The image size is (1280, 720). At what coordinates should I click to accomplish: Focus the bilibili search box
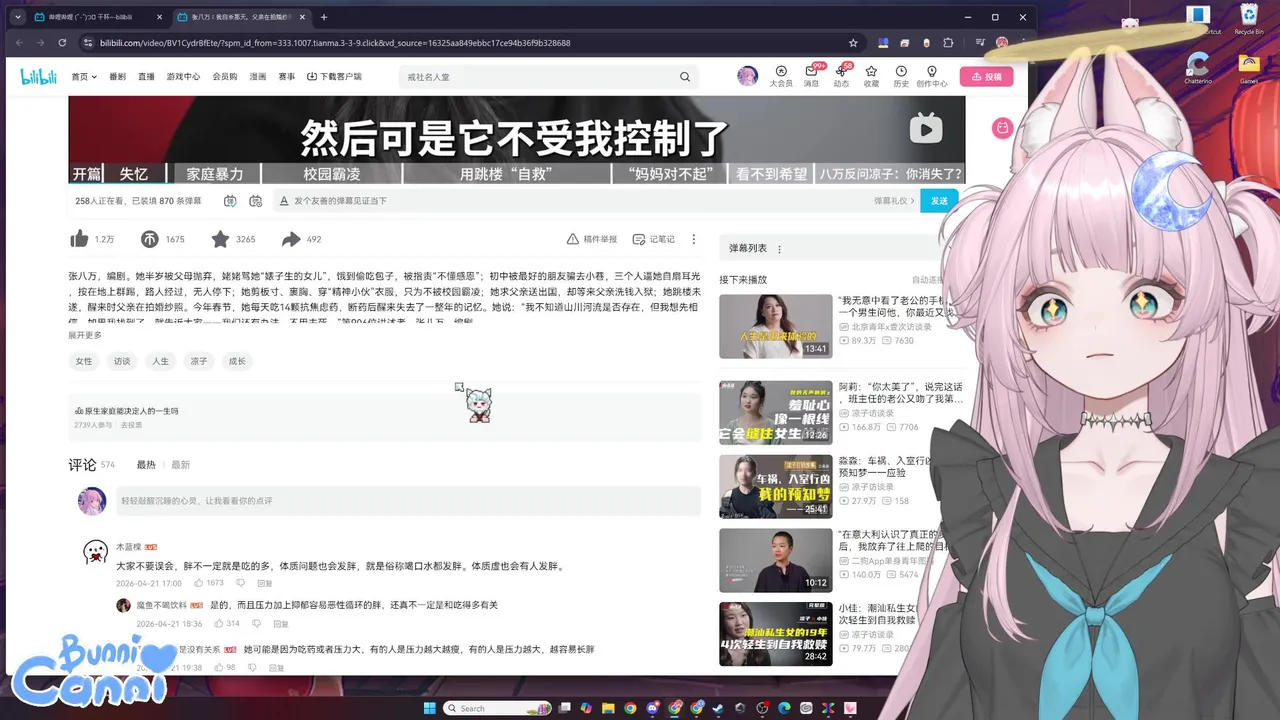click(535, 77)
